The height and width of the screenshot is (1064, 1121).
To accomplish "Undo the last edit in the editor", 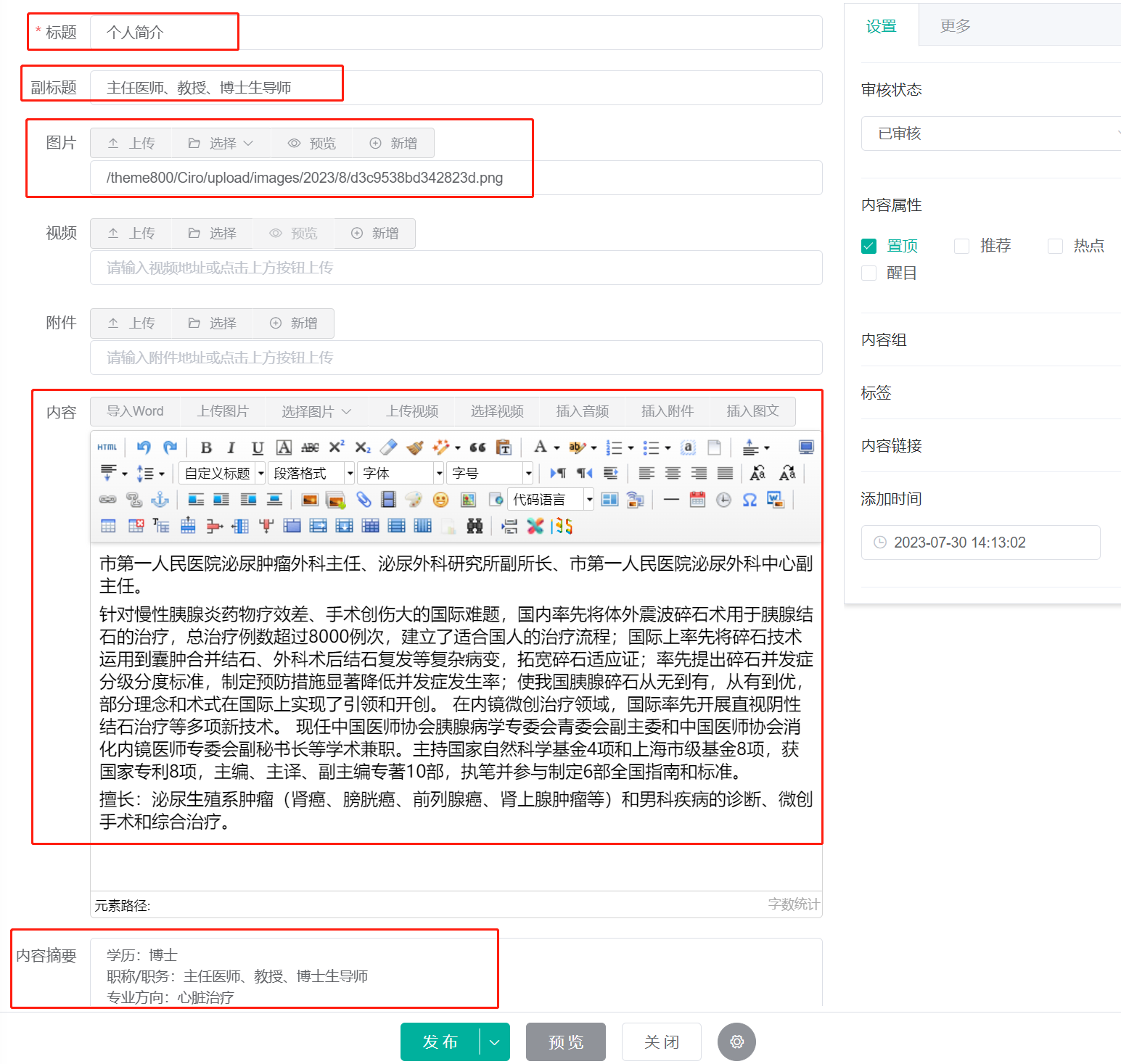I will [143, 448].
